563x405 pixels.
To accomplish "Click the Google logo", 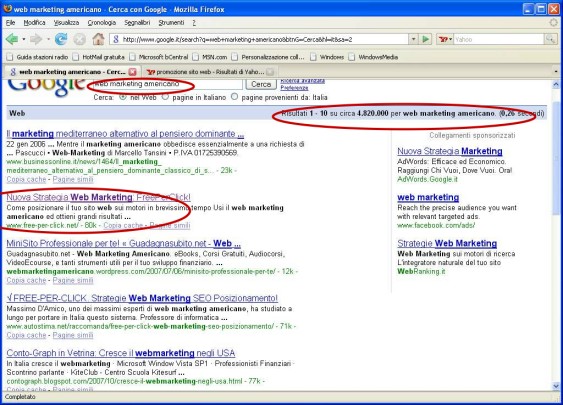I will (x=46, y=87).
